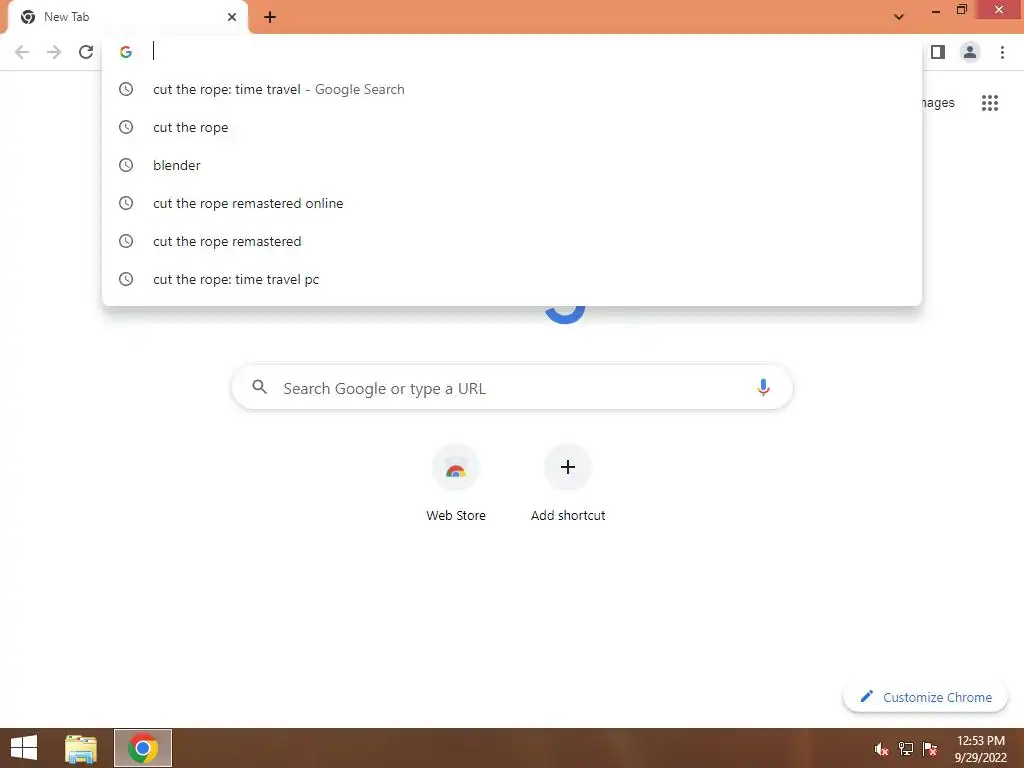Open the Chrome three-dot menu

tap(1002, 52)
